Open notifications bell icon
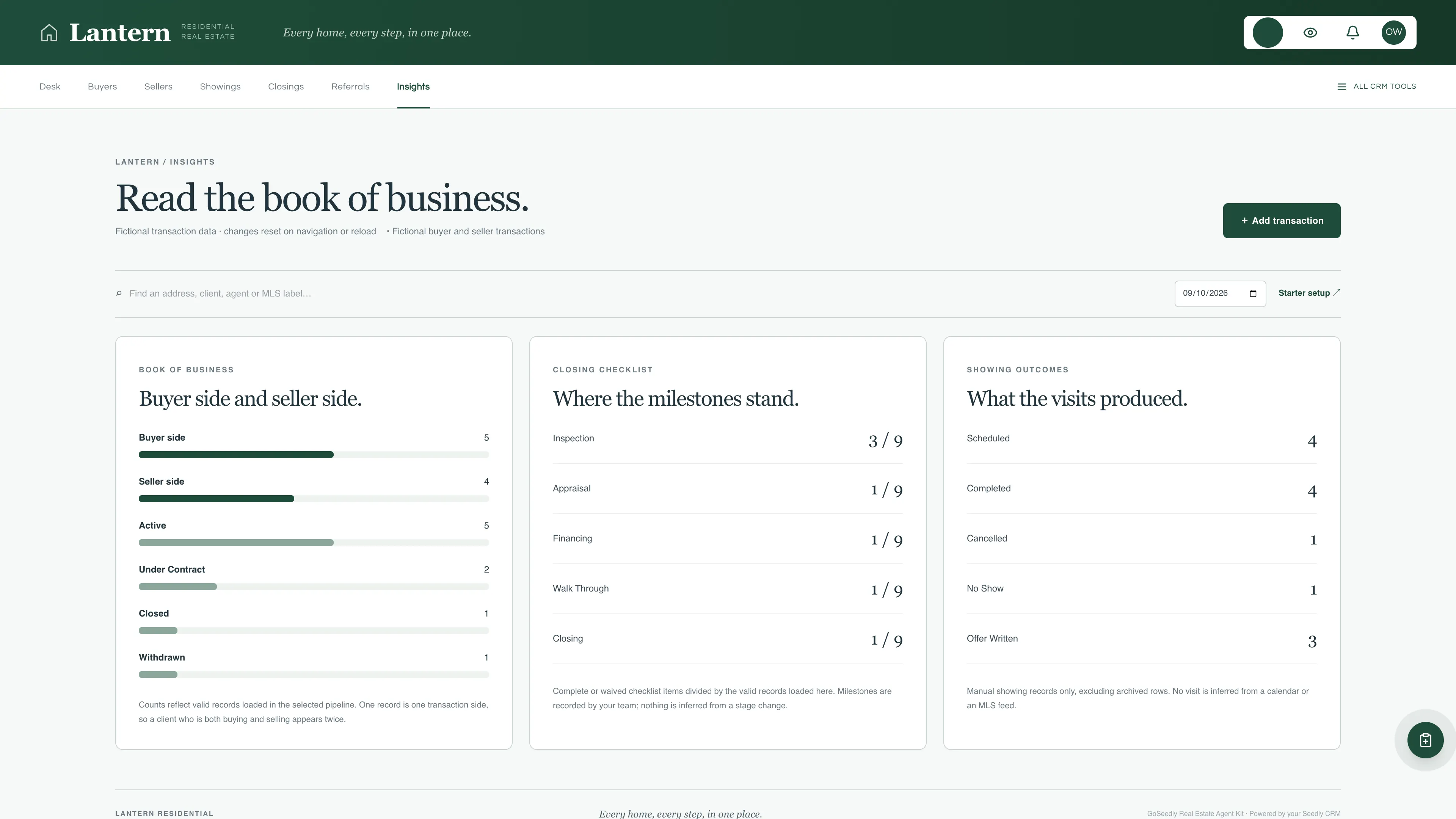The image size is (1456, 819). click(x=1352, y=33)
